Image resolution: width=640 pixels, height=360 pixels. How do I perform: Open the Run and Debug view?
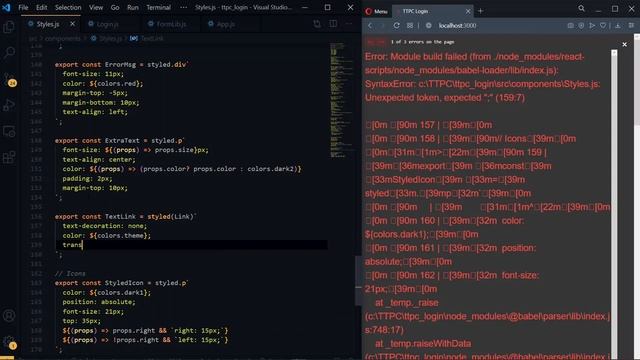coord(9,105)
